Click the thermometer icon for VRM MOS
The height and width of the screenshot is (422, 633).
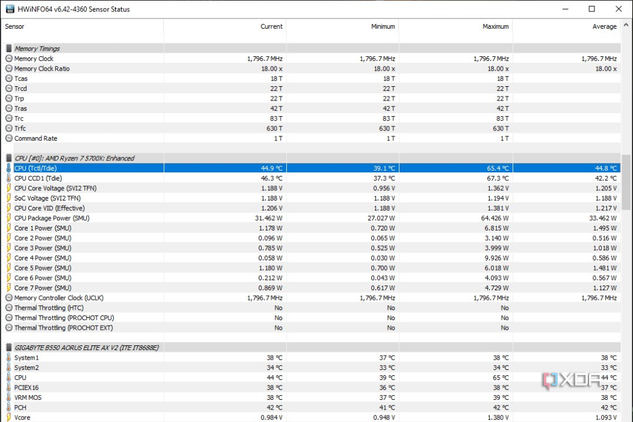[x=9, y=397]
